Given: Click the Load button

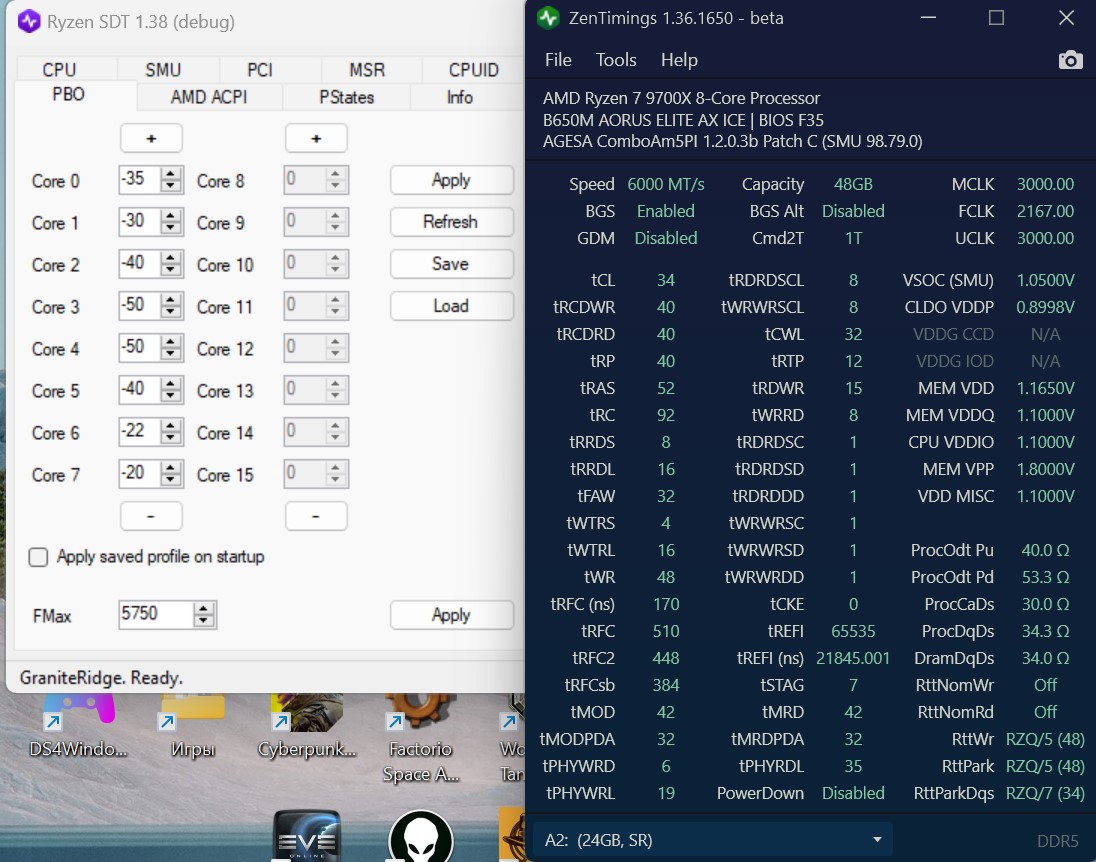Looking at the screenshot, I should [452, 306].
